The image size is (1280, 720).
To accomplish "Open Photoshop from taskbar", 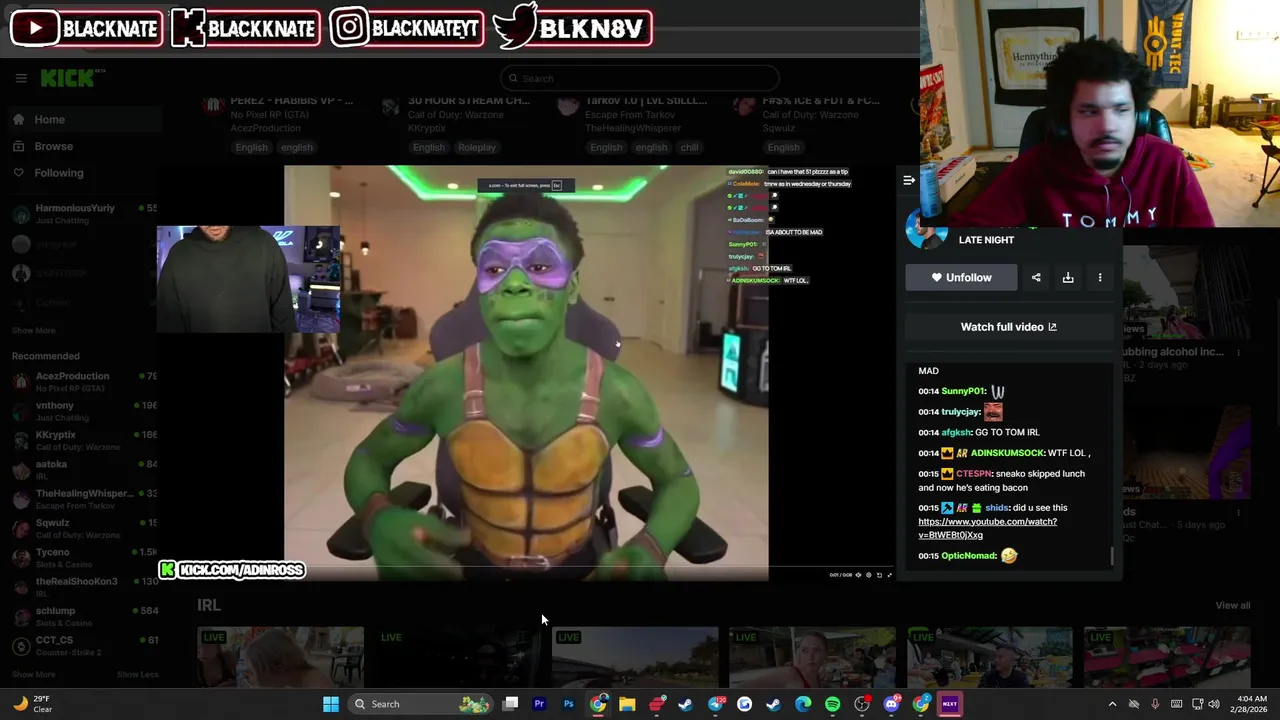I will tap(568, 704).
